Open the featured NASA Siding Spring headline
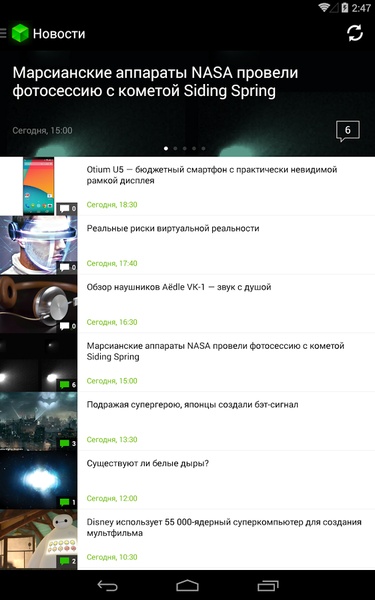This screenshot has height=600, width=375. (x=155, y=82)
